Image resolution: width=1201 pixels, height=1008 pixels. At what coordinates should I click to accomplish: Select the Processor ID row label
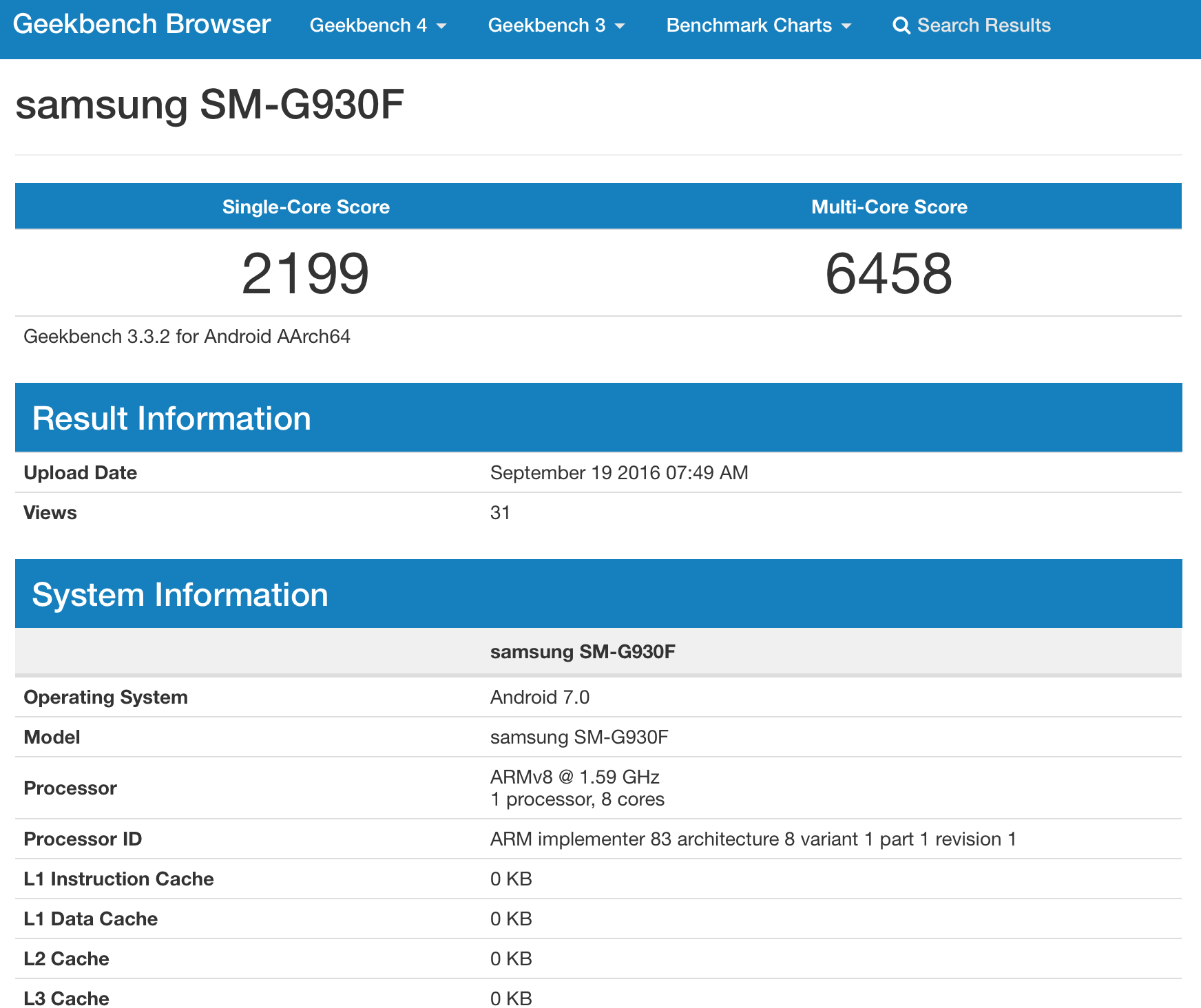coord(83,839)
